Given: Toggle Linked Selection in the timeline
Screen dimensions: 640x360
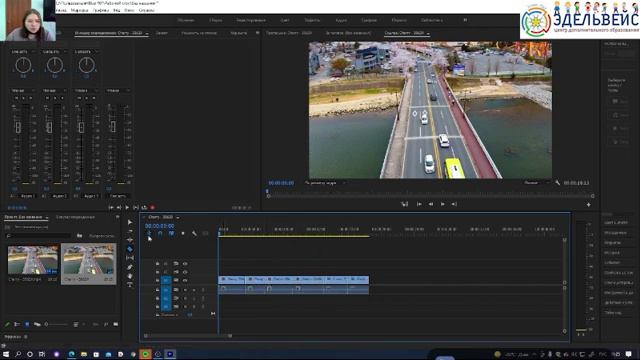Looking at the screenshot, I should pos(171,233).
